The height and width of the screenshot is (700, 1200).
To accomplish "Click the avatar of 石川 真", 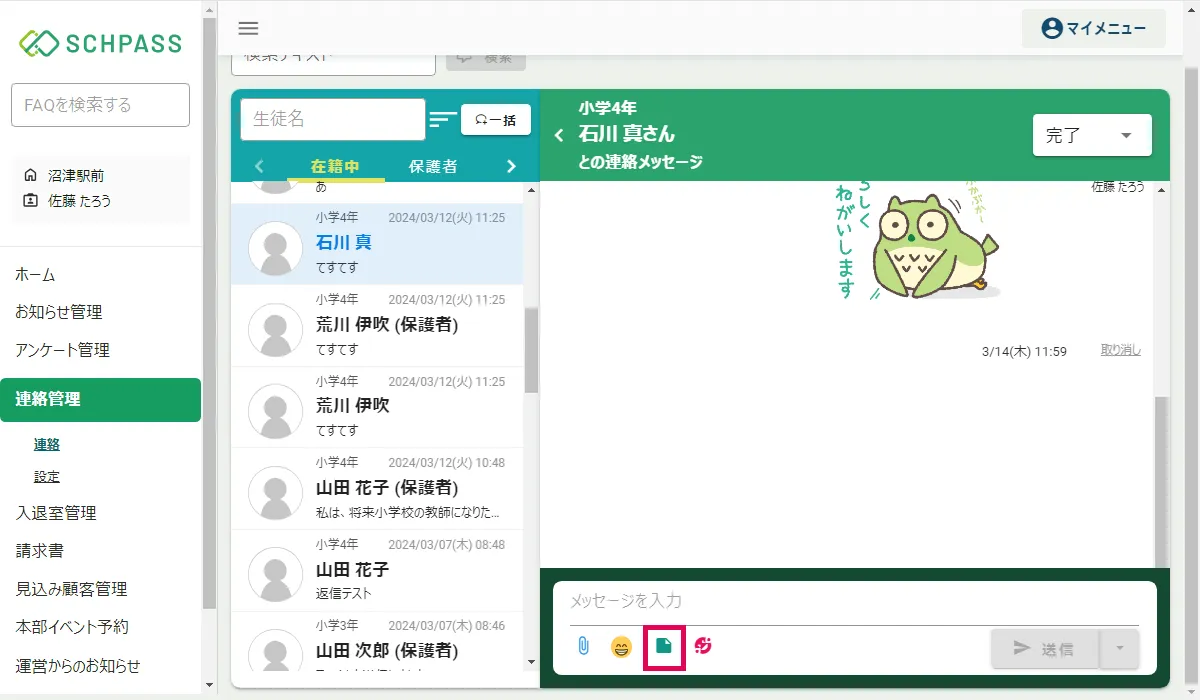I will [276, 248].
